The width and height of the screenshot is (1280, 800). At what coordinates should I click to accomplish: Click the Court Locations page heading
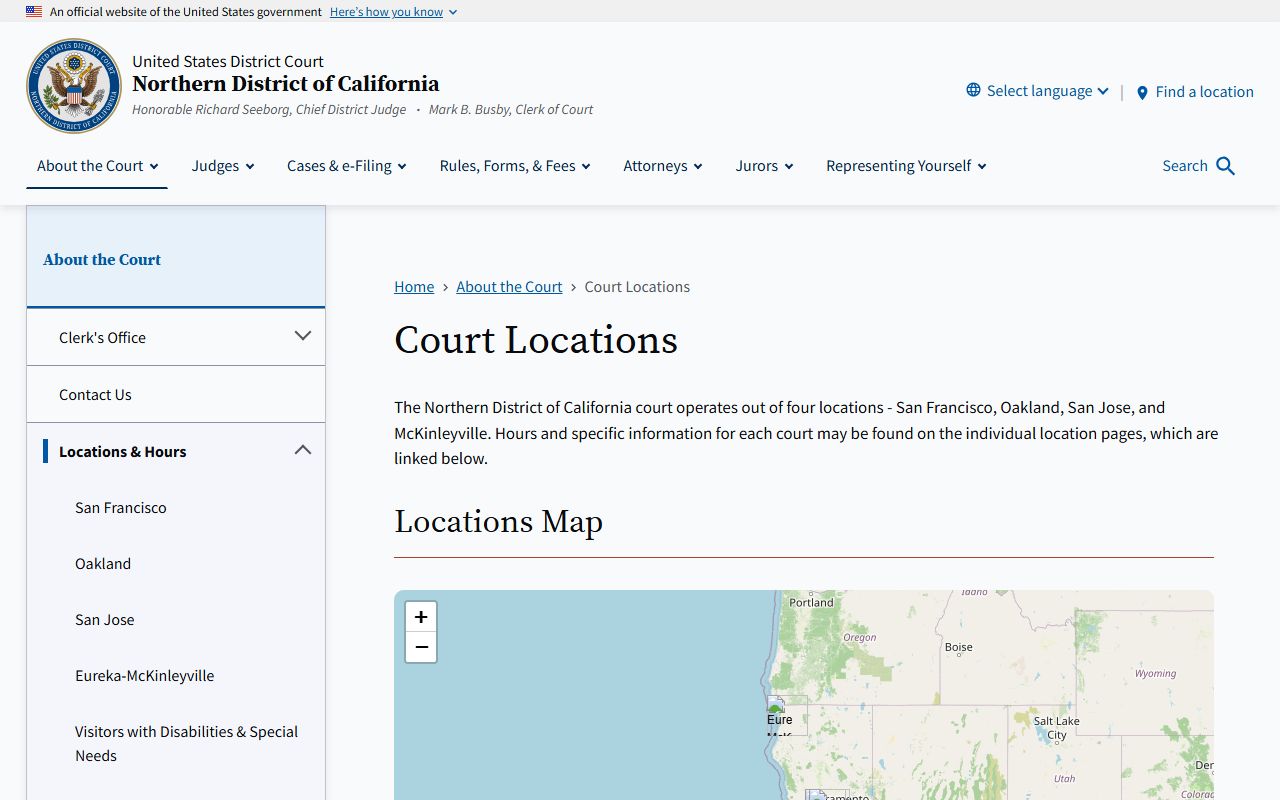tap(536, 340)
